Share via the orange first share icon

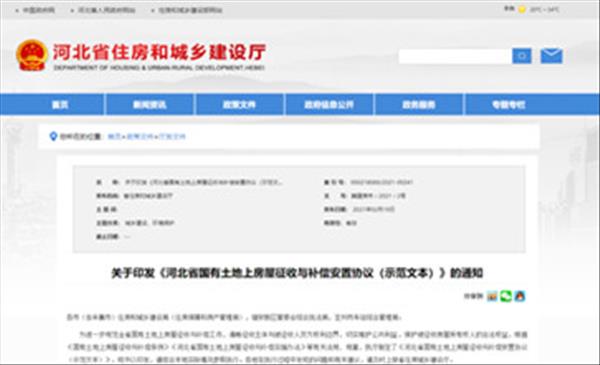(x=492, y=296)
